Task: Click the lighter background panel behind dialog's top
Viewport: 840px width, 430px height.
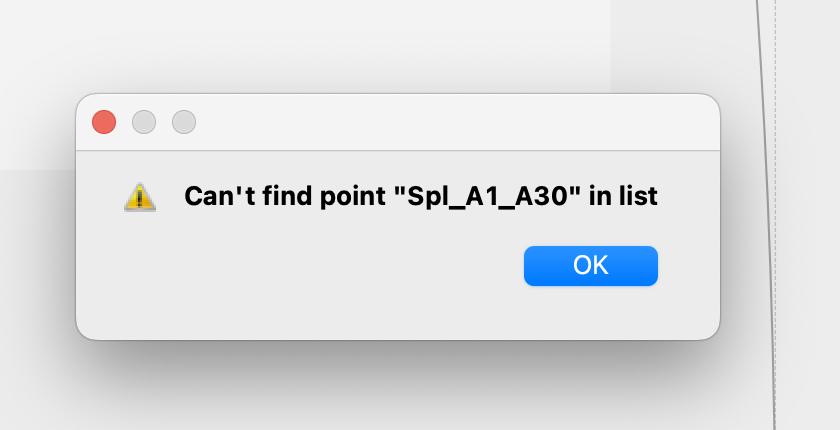Action: coord(305,46)
